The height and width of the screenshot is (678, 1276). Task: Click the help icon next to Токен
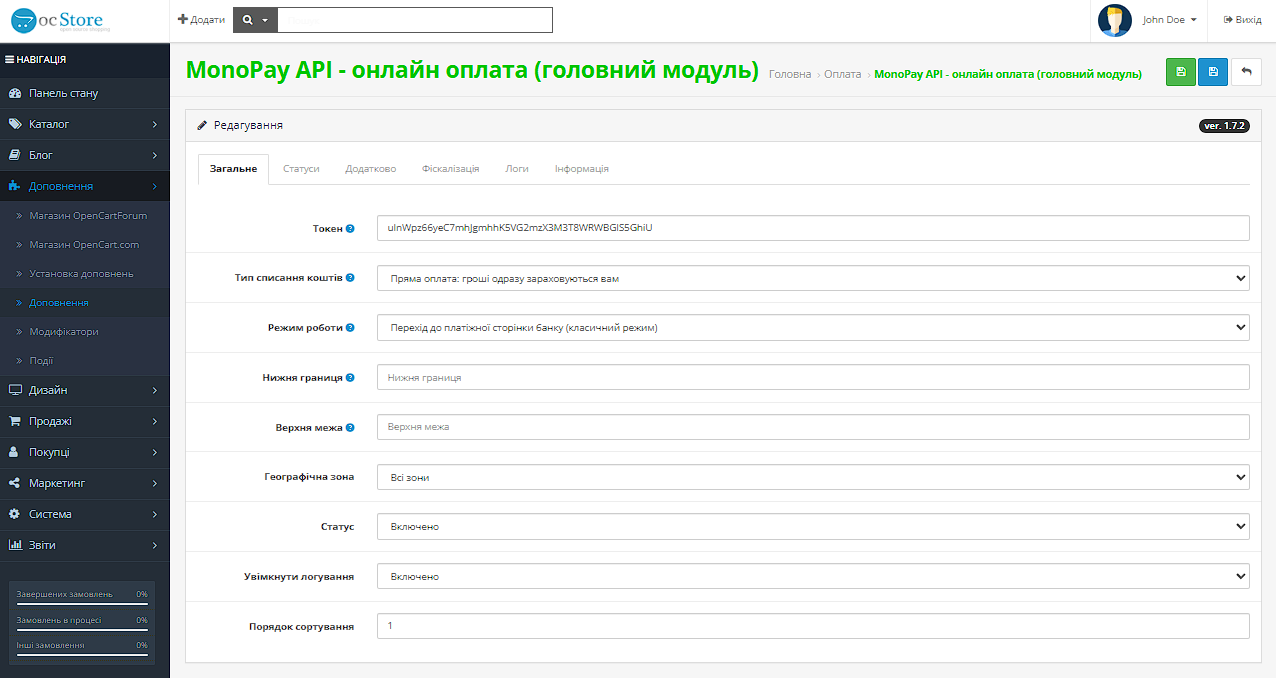click(350, 229)
